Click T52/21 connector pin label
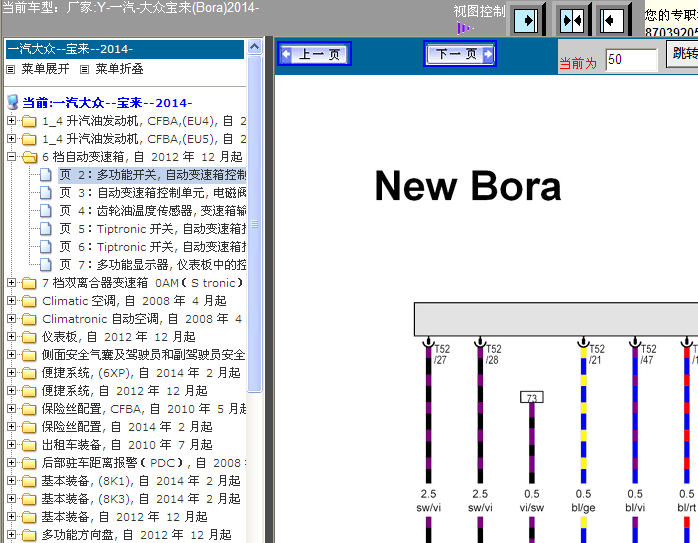The width and height of the screenshot is (698, 543). click(597, 354)
